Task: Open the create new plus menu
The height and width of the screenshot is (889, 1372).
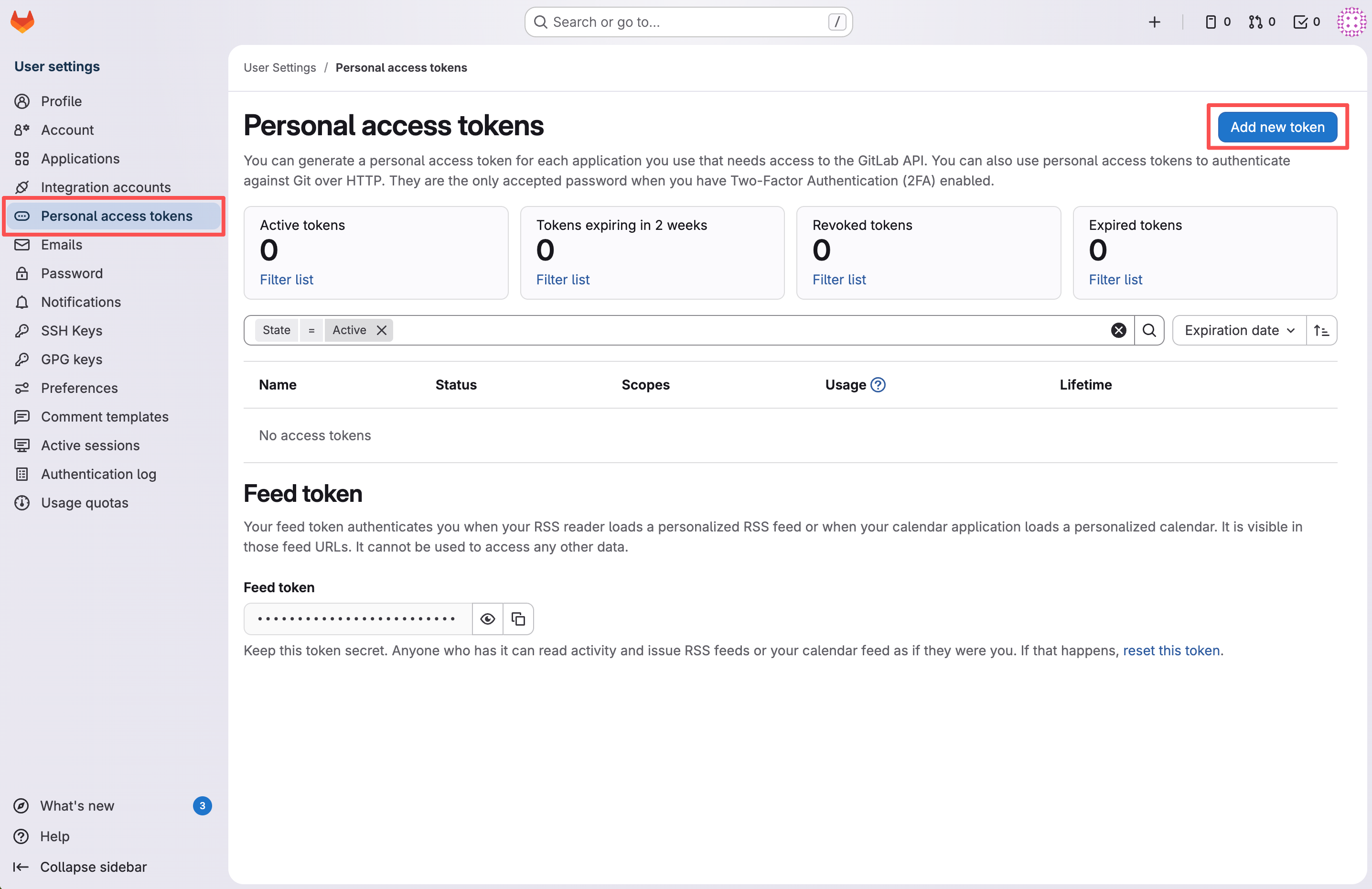Action: click(x=1154, y=22)
